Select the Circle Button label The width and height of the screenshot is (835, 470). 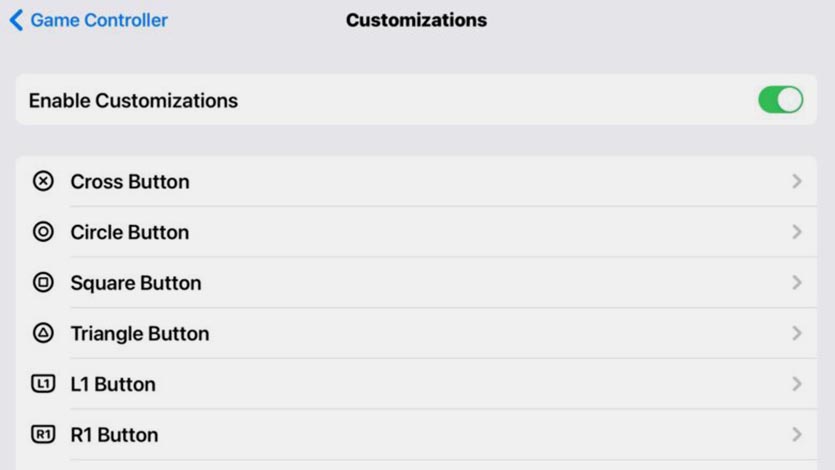[x=129, y=232]
